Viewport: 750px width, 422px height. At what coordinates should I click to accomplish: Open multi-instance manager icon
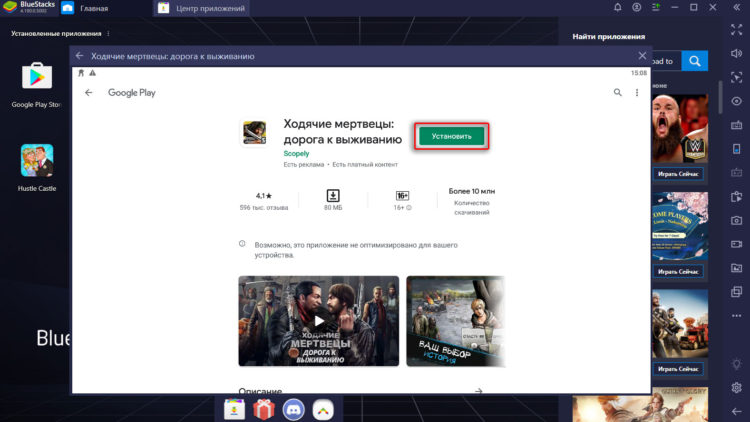coord(737,291)
